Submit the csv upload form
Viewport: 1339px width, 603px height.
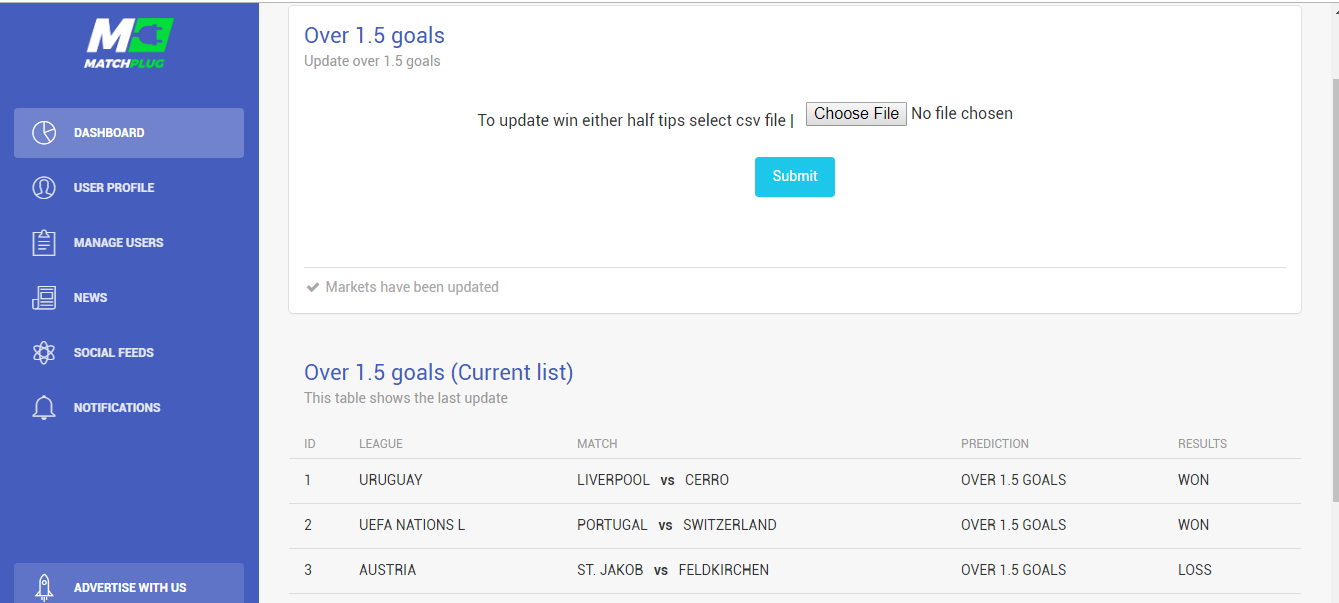pyautogui.click(x=795, y=177)
